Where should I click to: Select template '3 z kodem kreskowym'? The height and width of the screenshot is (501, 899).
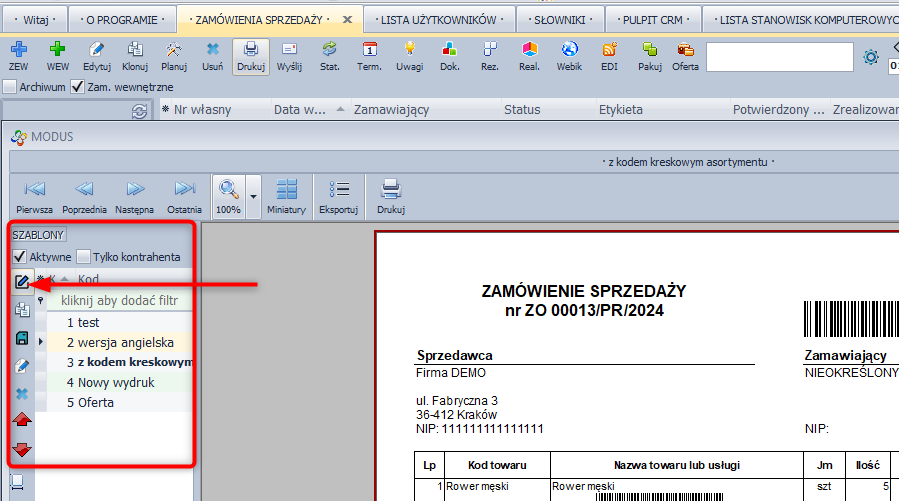click(119, 362)
